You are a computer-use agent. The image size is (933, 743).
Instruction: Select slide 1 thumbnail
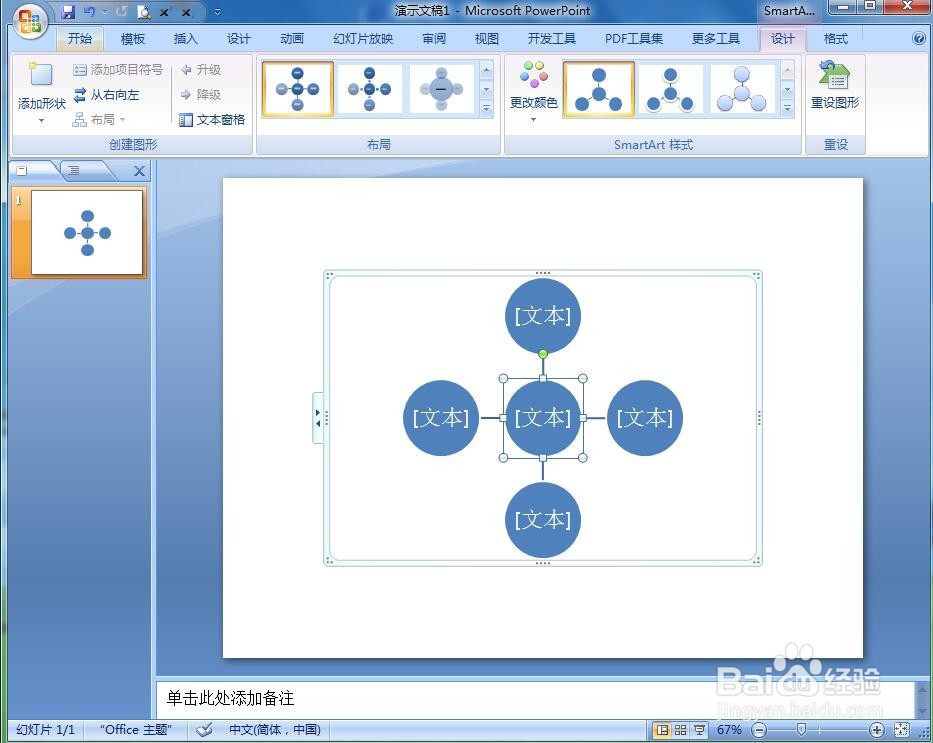(x=87, y=233)
